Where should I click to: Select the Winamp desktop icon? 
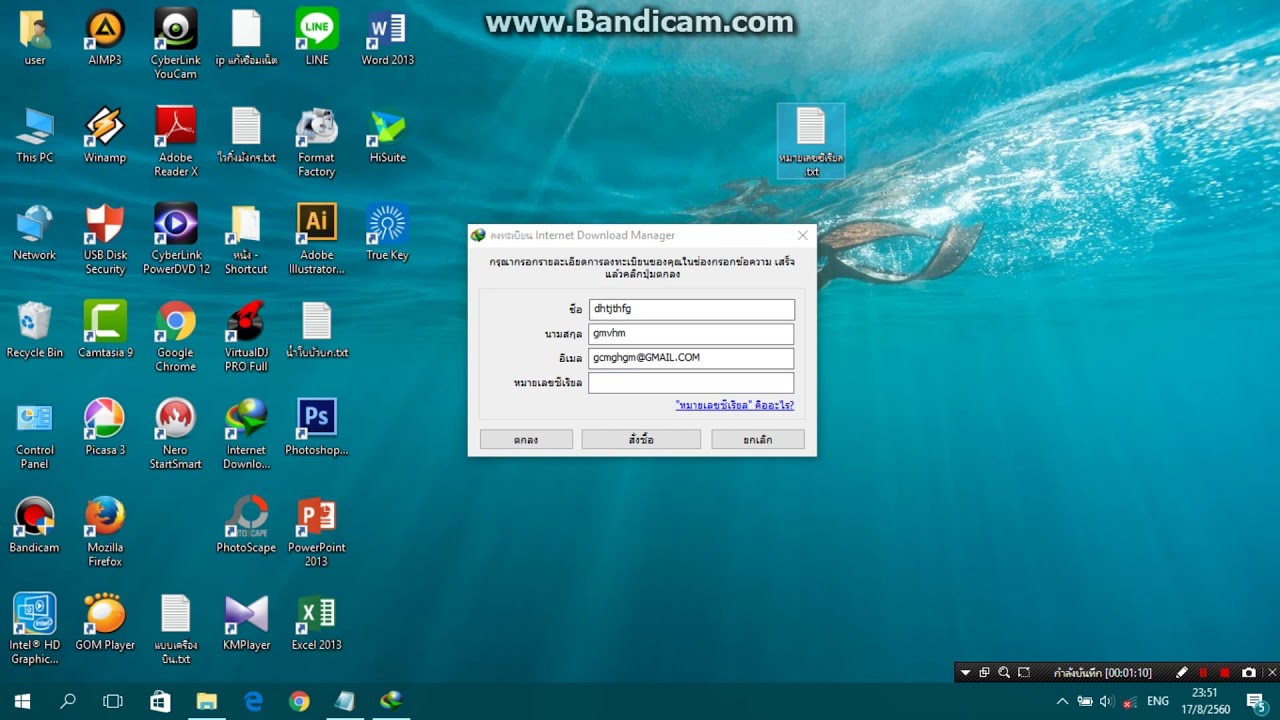pos(105,135)
